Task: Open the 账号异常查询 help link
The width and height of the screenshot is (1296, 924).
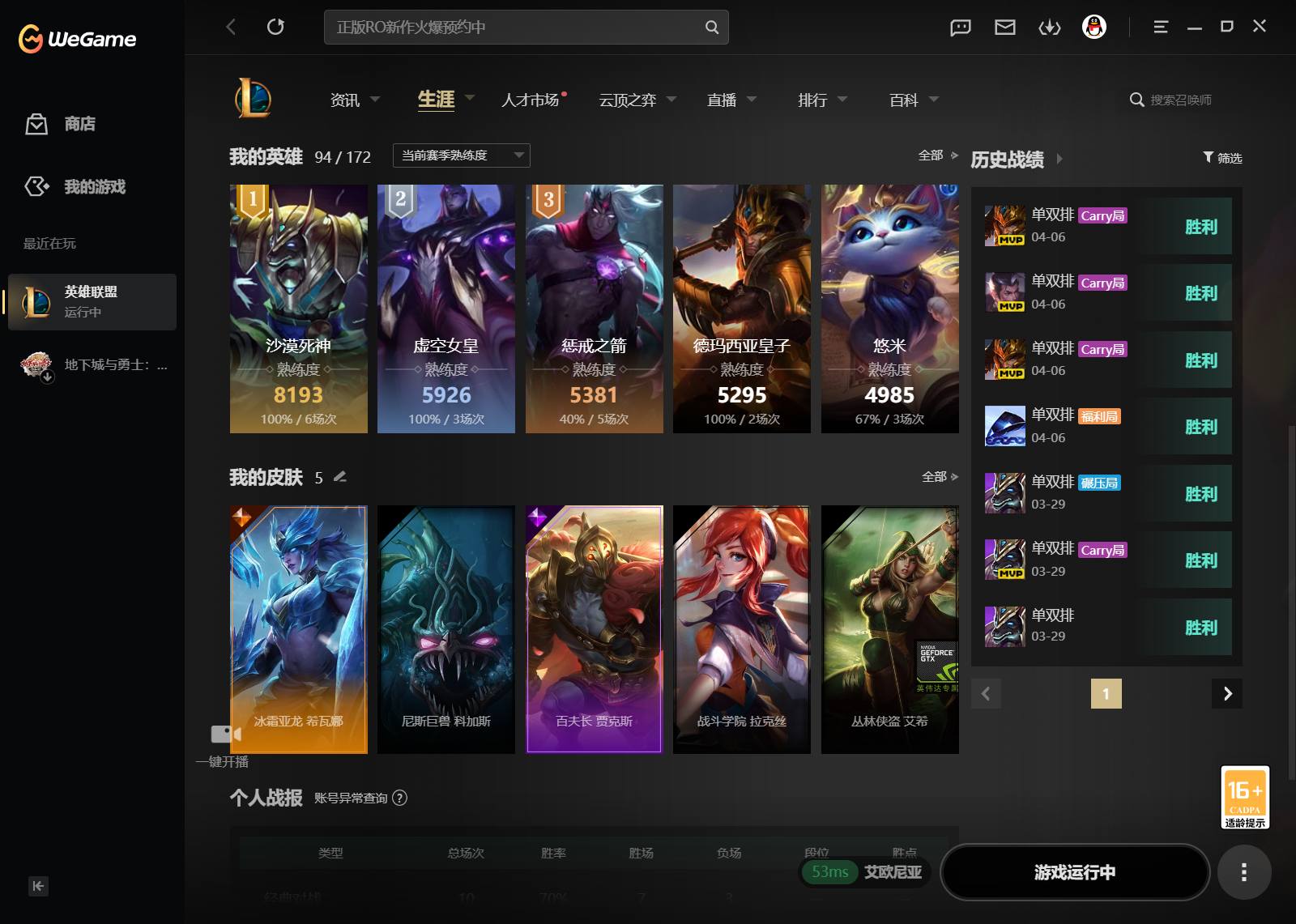Action: pos(360,798)
